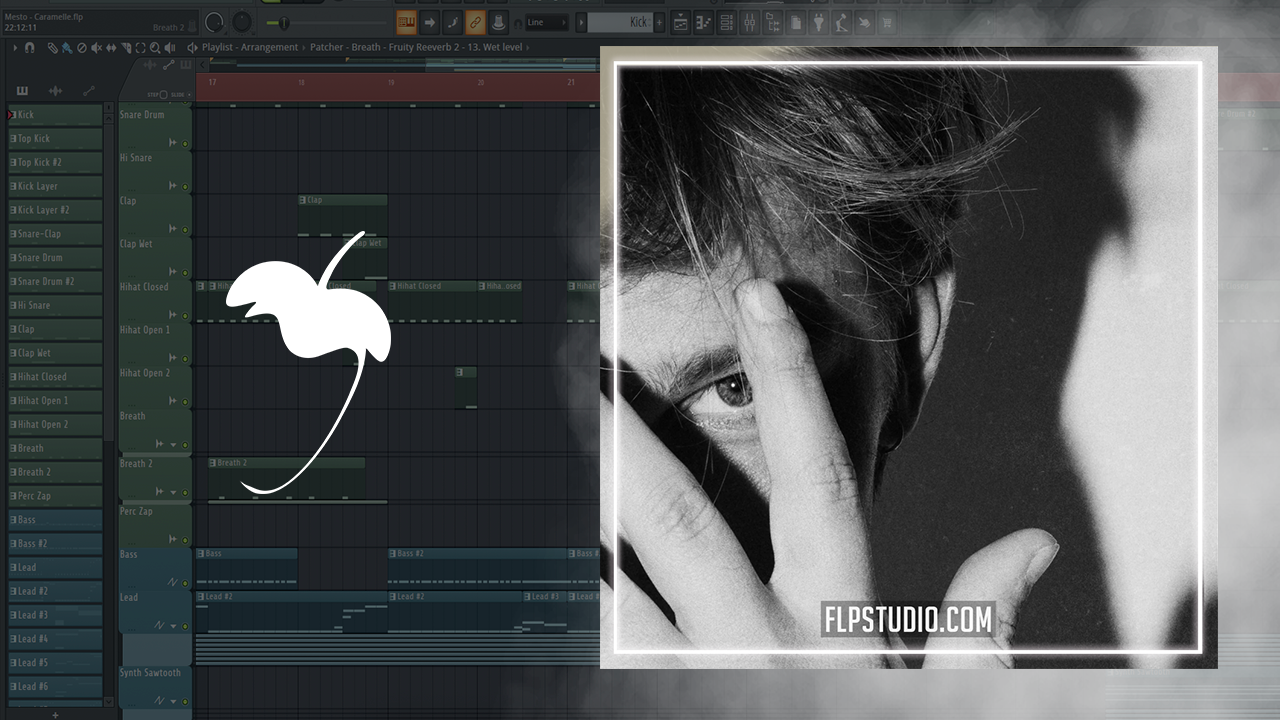Image resolution: width=1280 pixels, height=720 pixels.
Task: Toggle the playlist magnet snap icon
Action: (30, 47)
